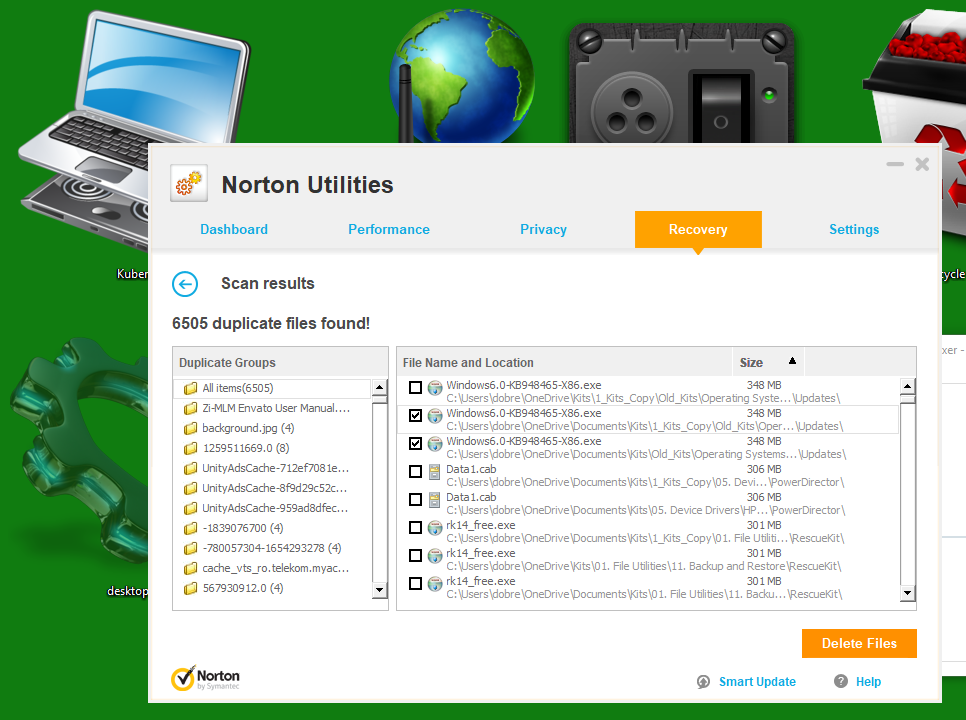Open the Privacy tab

tap(543, 230)
